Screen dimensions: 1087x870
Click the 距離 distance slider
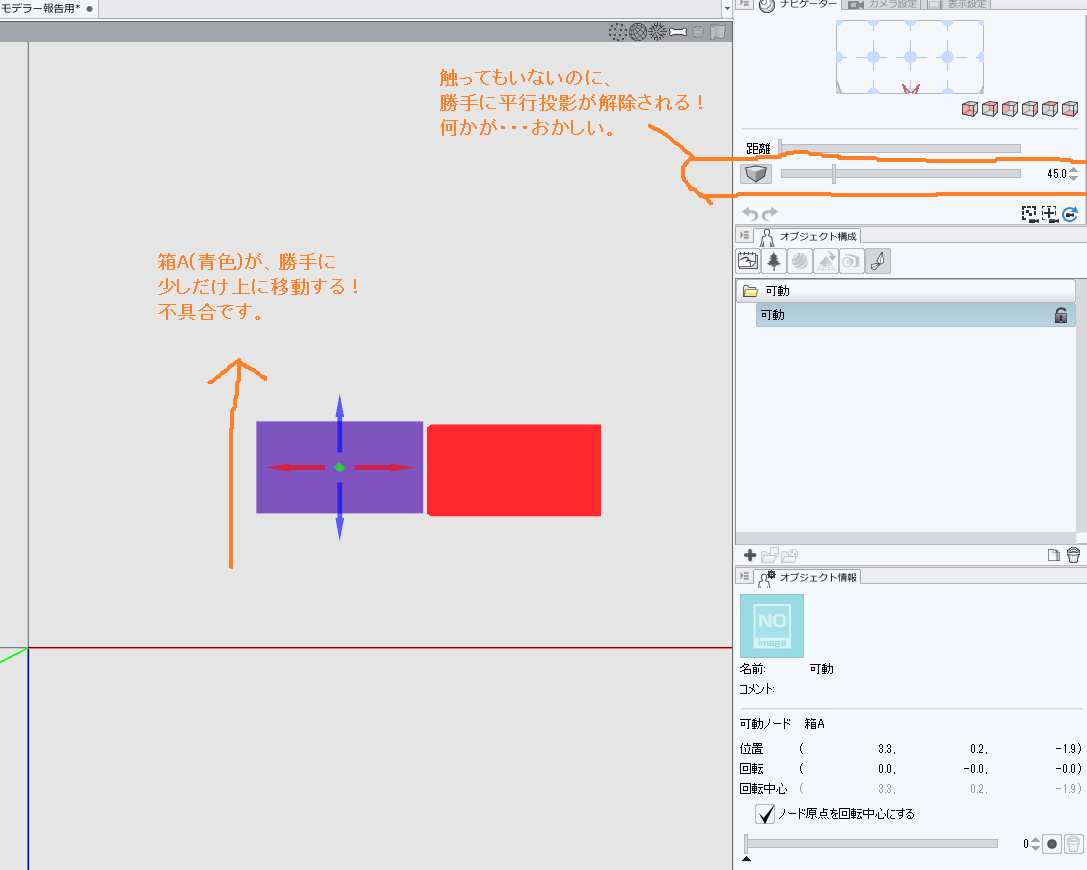[x=900, y=148]
